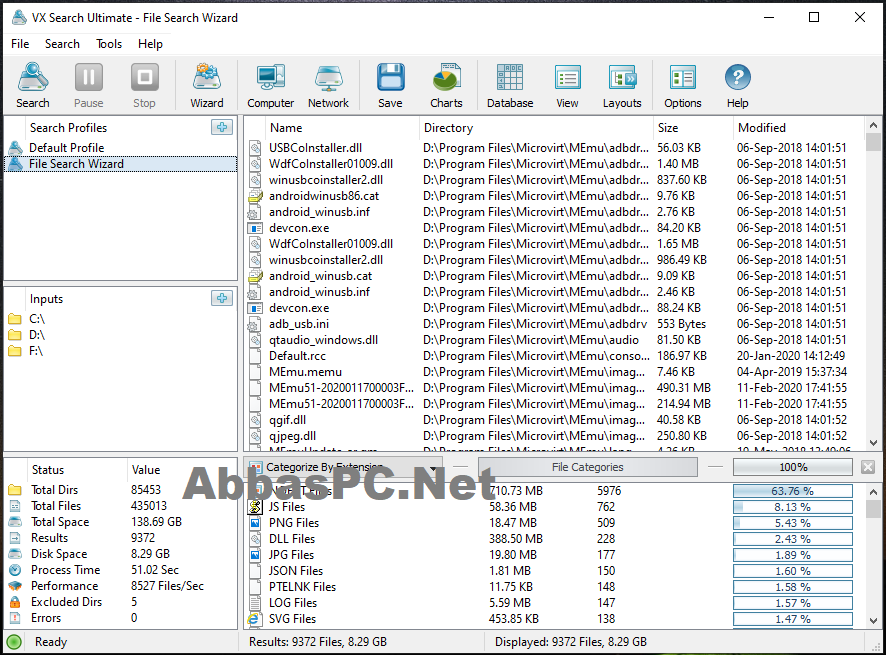
Task: Open the Charts tool
Action: tap(446, 85)
